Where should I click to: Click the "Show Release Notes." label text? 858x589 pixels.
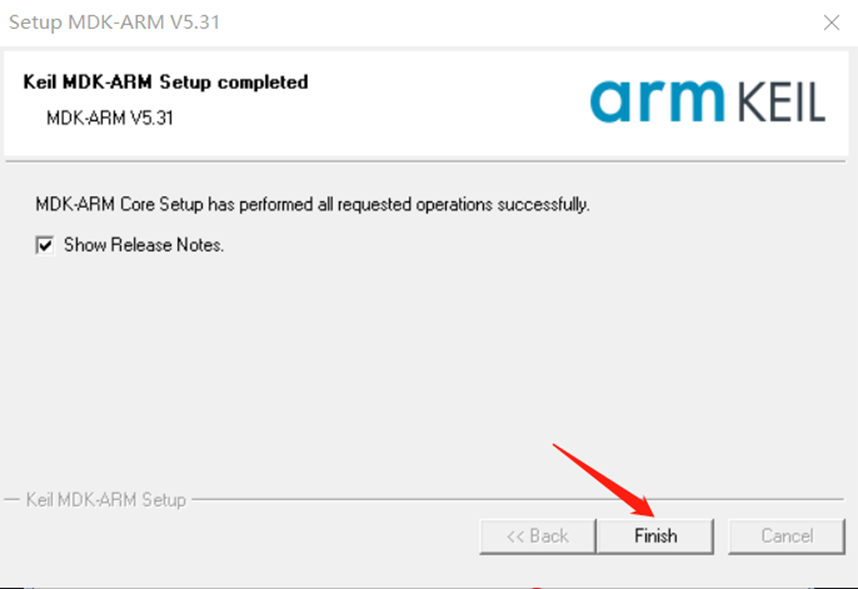143,245
